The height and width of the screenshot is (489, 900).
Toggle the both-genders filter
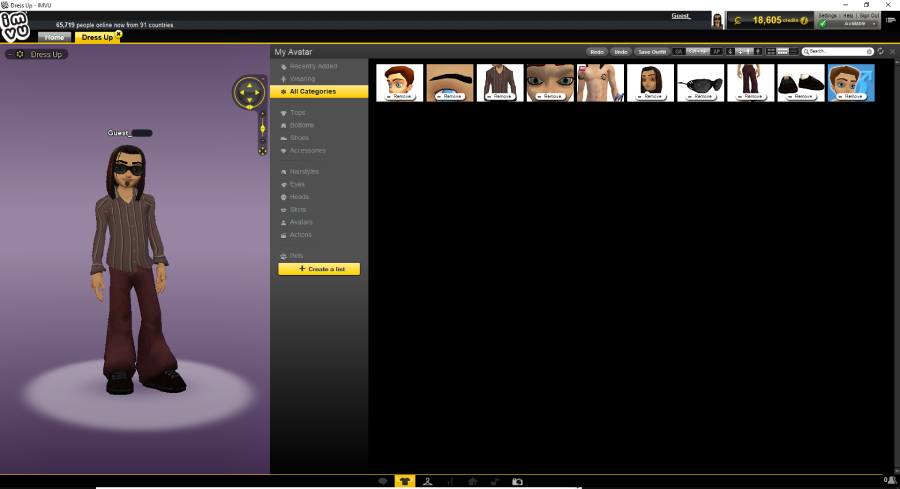point(744,52)
